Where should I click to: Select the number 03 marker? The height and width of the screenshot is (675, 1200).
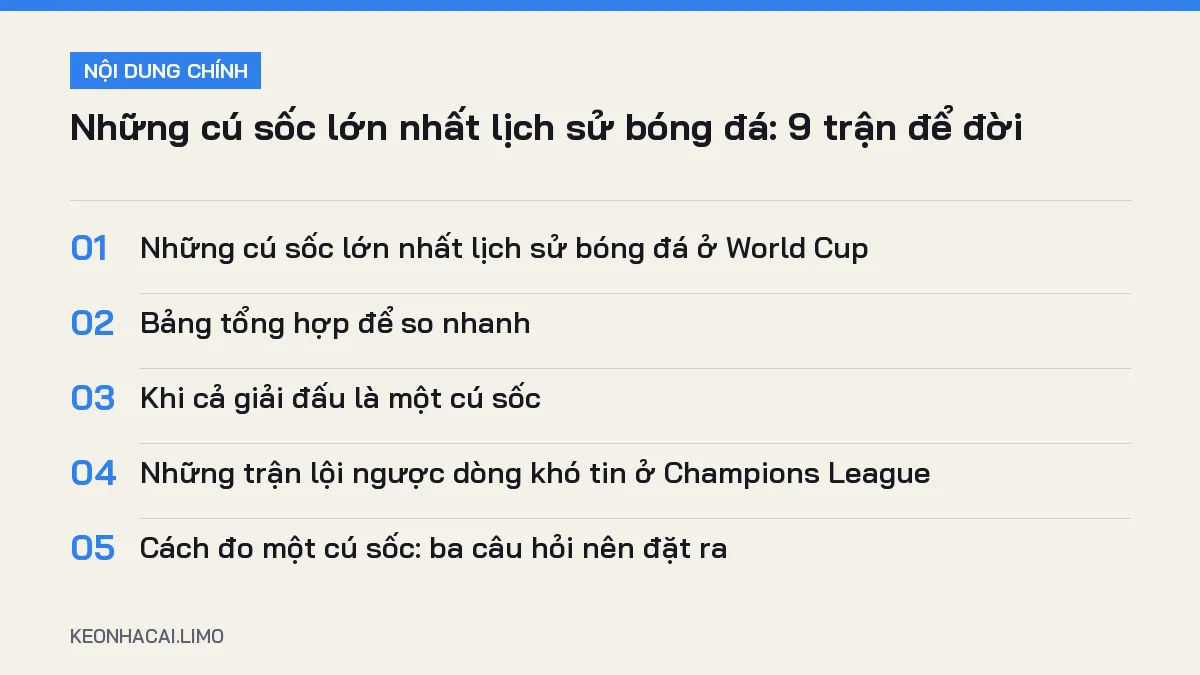click(93, 398)
